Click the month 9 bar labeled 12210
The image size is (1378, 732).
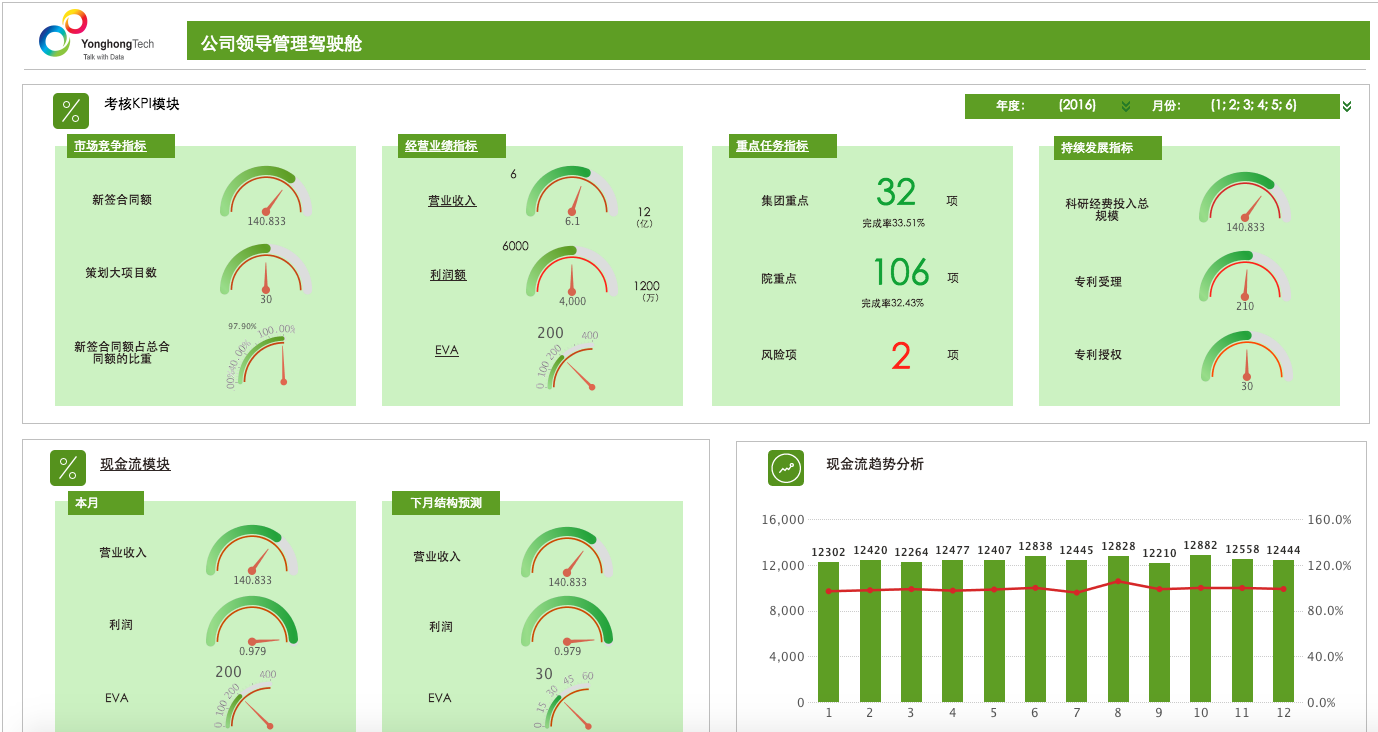pyautogui.click(x=1159, y=633)
